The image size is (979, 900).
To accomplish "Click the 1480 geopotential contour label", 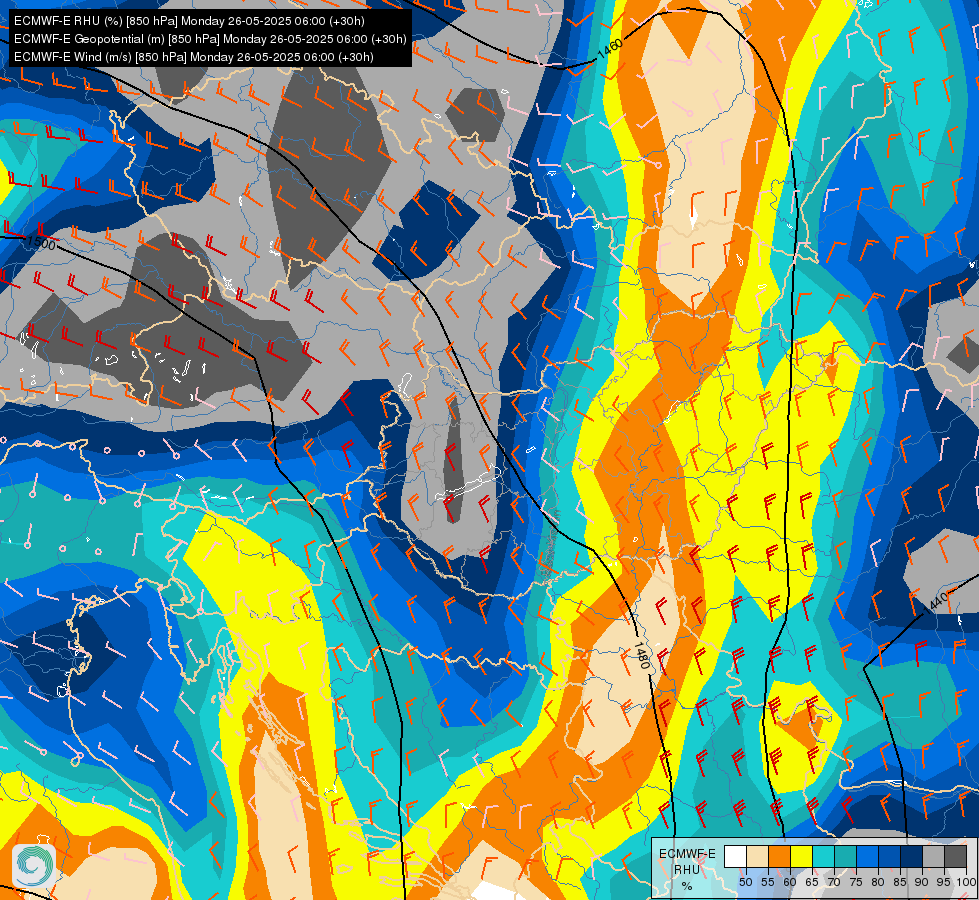I will click(642, 655).
